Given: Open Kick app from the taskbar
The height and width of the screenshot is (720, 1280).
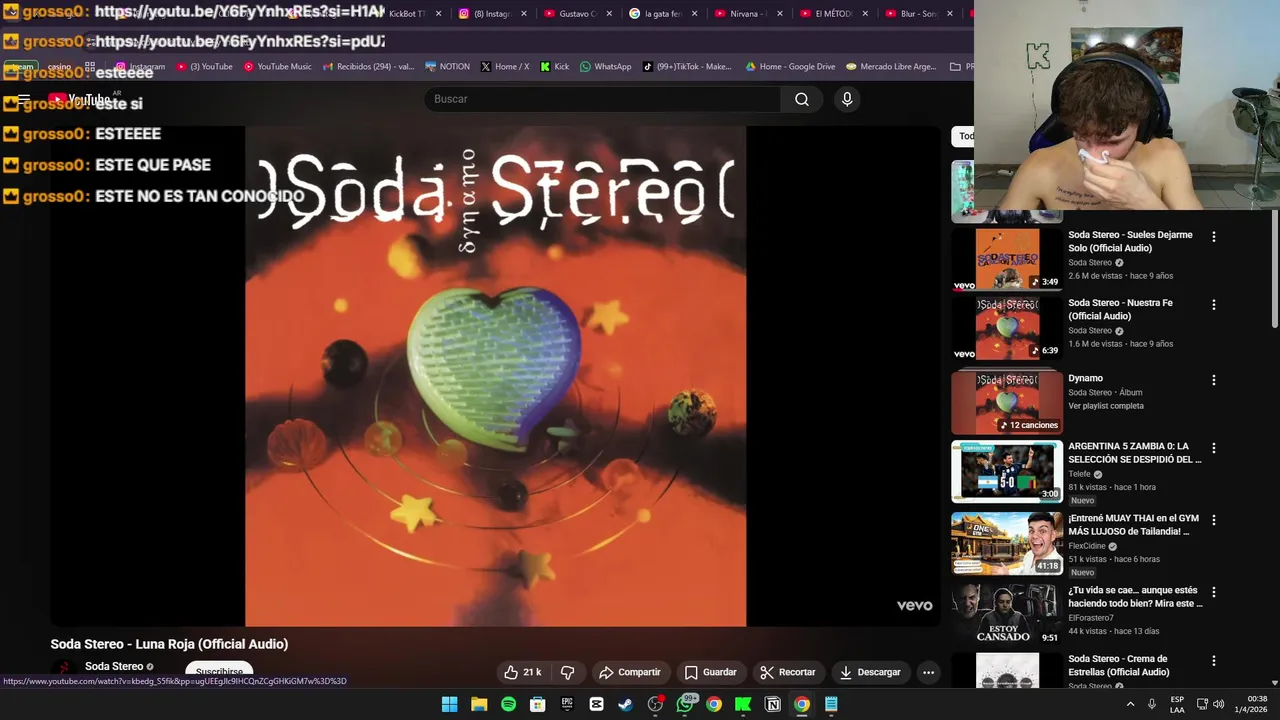Looking at the screenshot, I should click(x=743, y=704).
